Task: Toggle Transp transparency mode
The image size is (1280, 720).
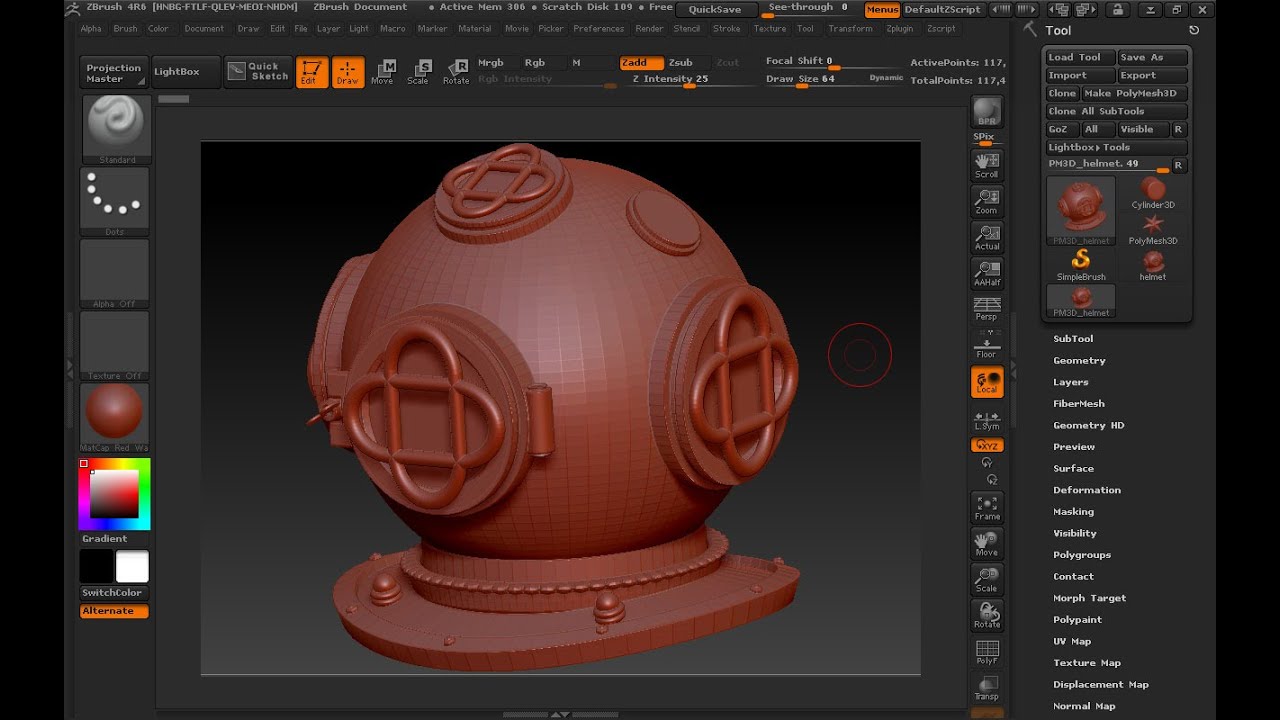Action: pyautogui.click(x=987, y=687)
